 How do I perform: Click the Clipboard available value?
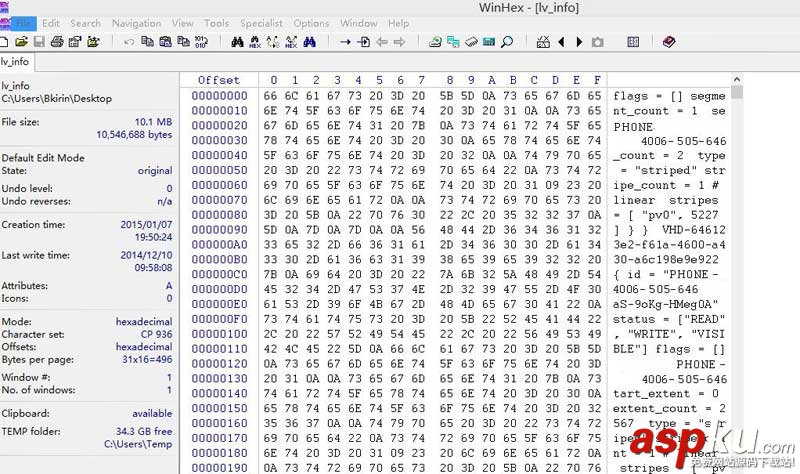[x=152, y=414]
